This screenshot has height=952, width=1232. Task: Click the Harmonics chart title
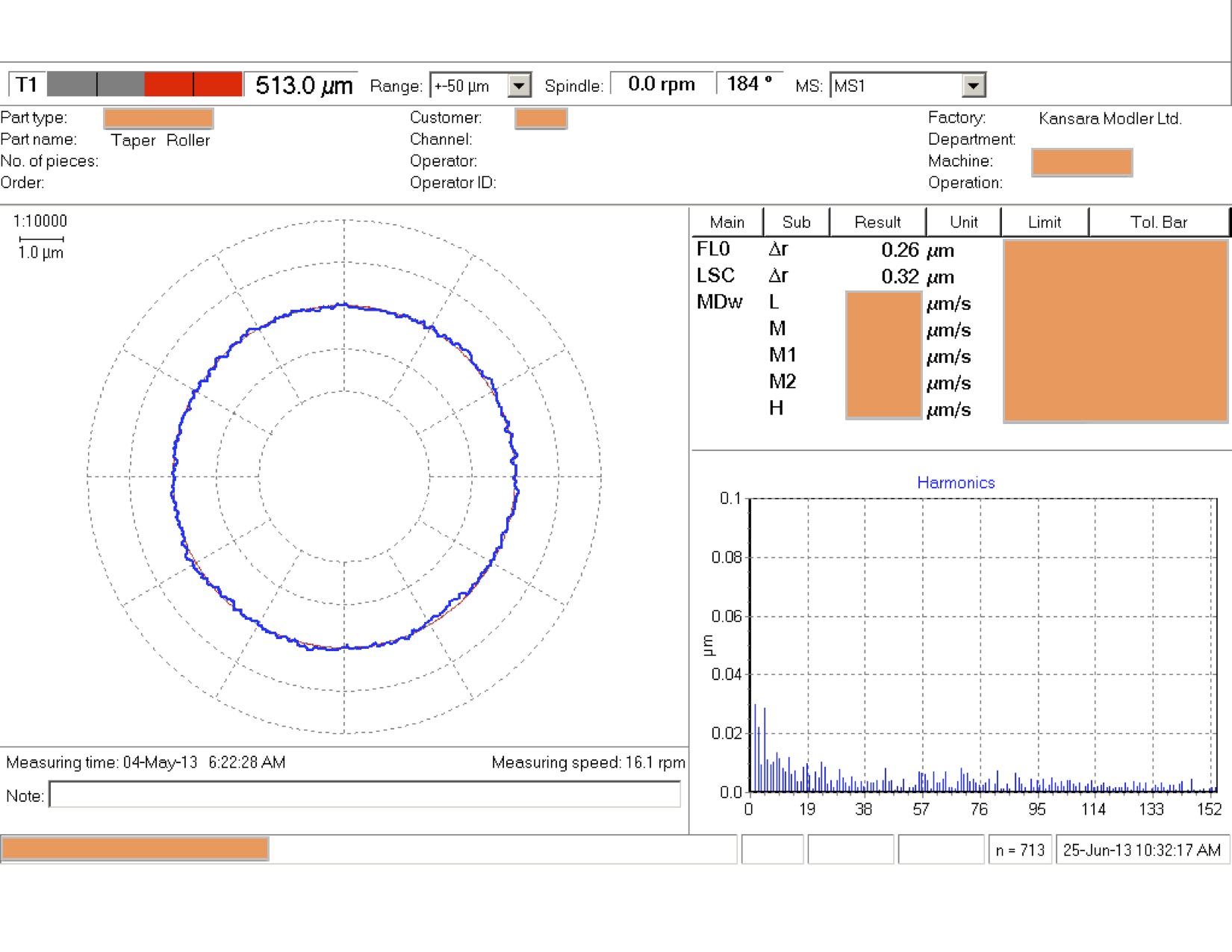coord(956,482)
